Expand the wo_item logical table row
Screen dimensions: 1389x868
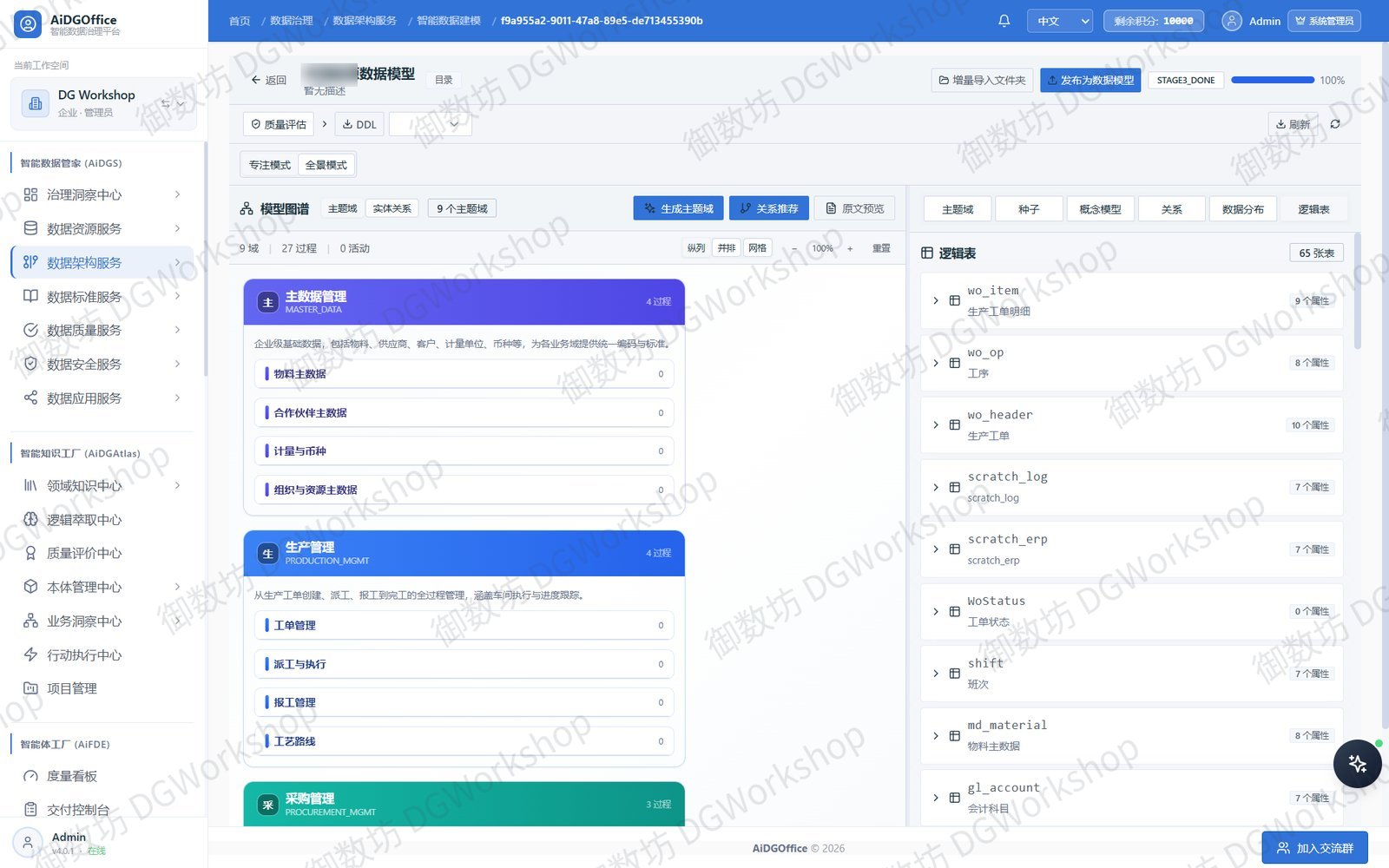[935, 300]
